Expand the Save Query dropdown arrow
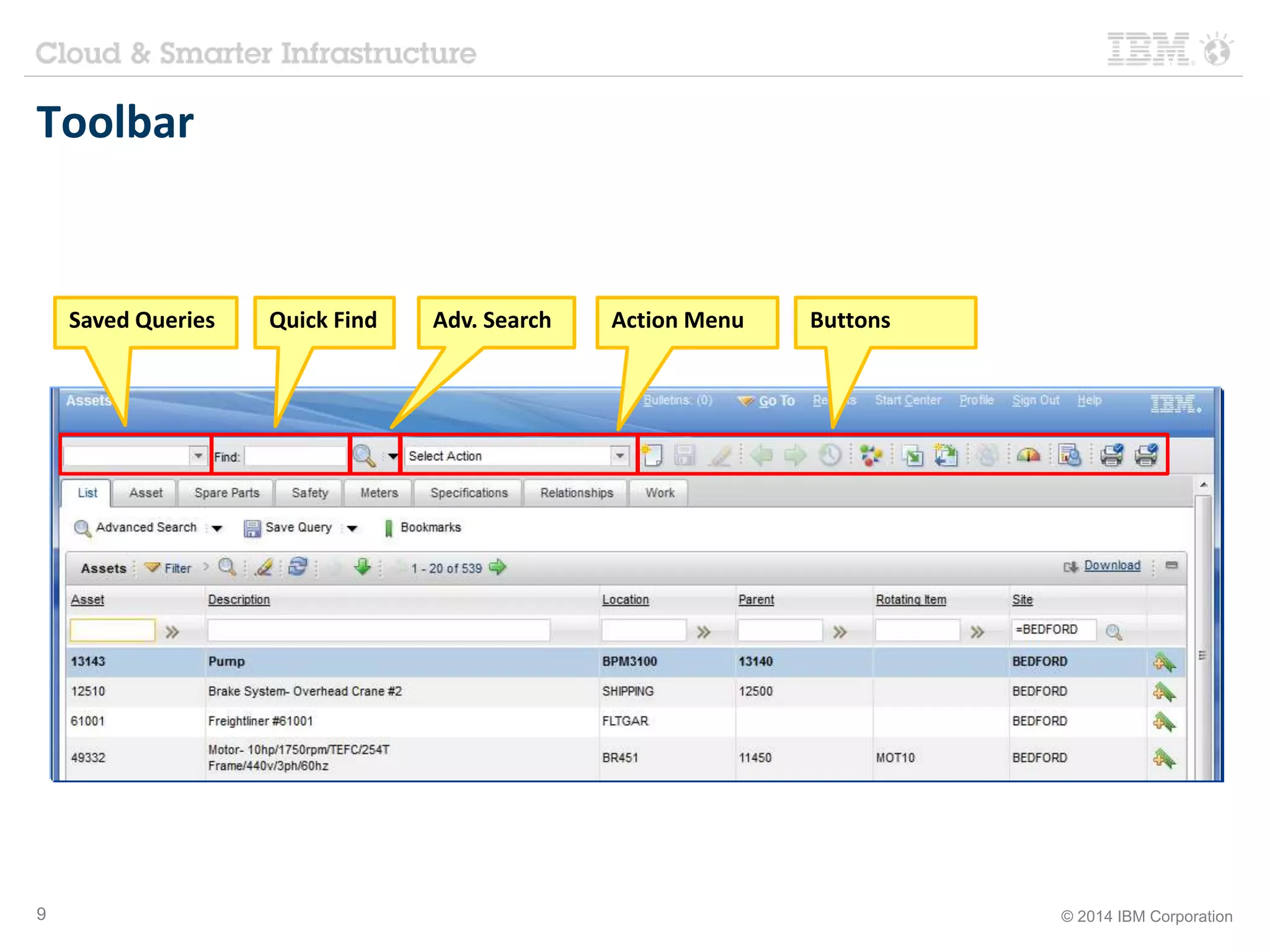Screen dimensions: 1270x952 pos(352,528)
